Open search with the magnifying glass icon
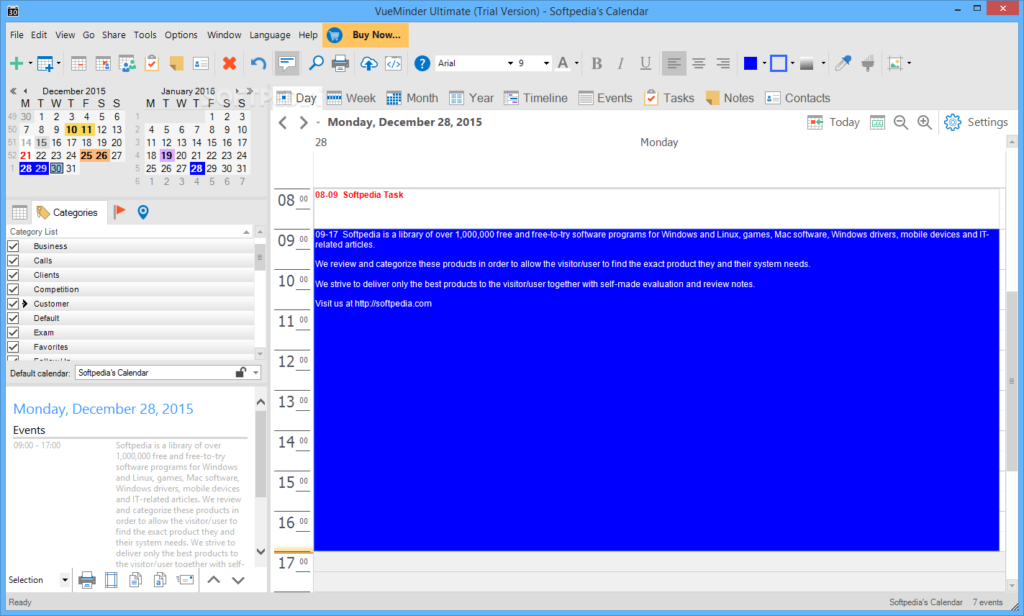 tap(315, 63)
